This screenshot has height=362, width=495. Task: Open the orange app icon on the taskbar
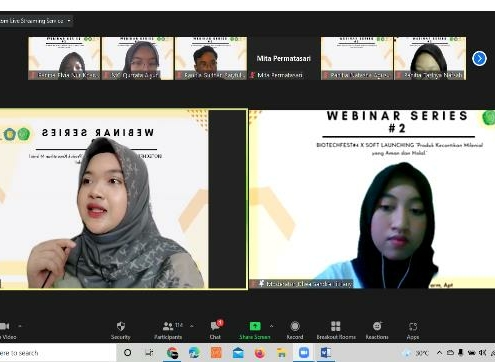pos(216,353)
